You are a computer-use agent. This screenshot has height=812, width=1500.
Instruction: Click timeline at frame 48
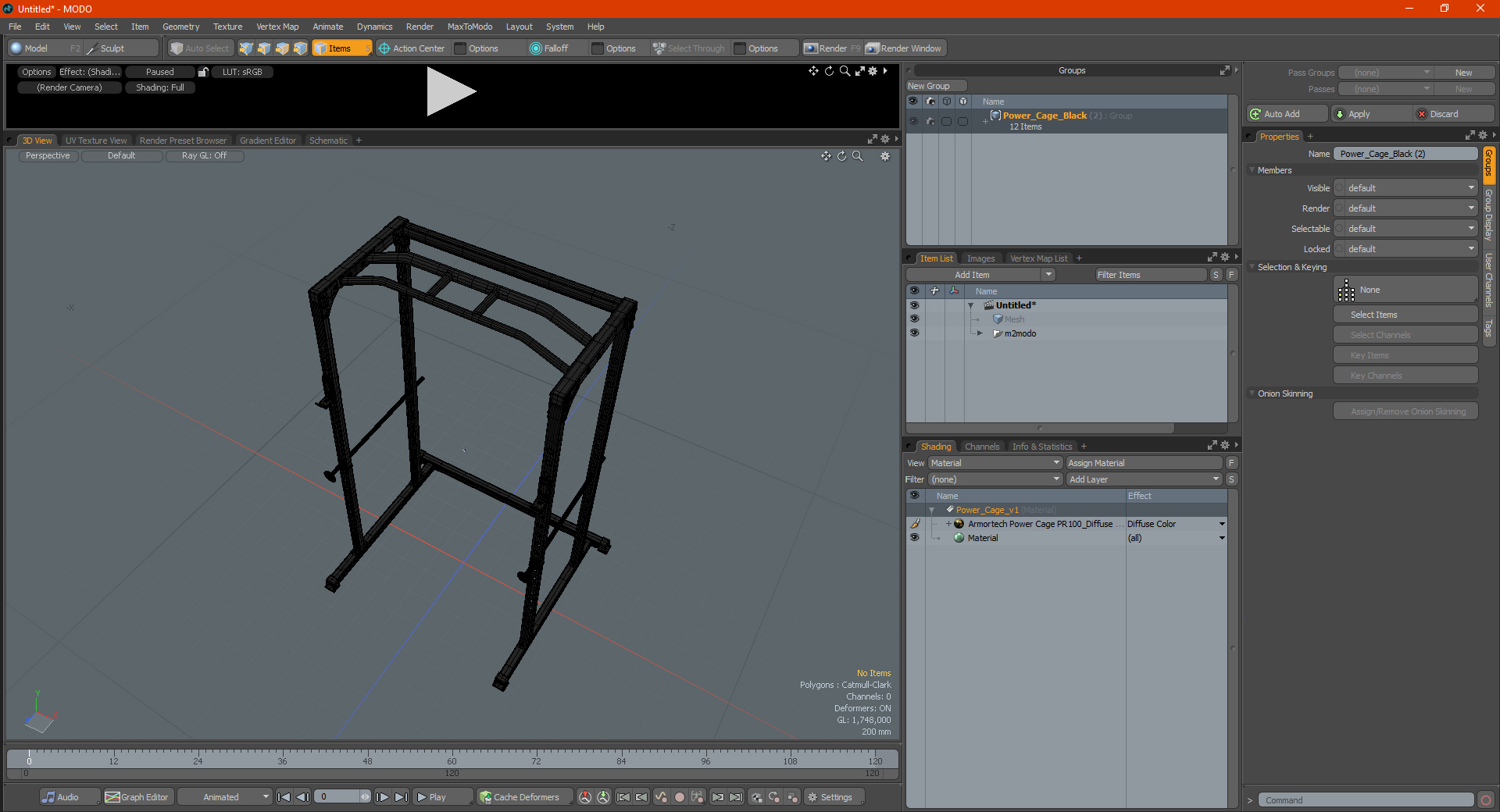tap(367, 760)
